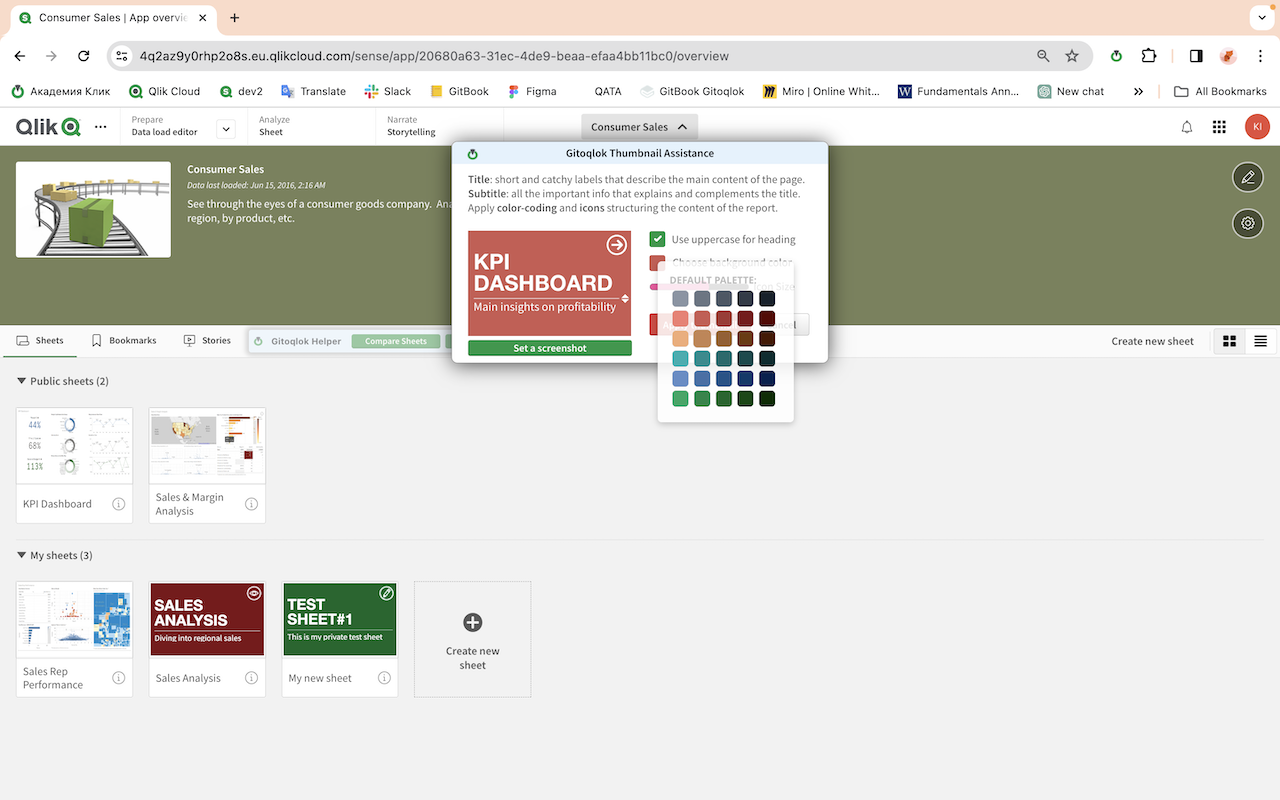The width and height of the screenshot is (1280, 800).
Task: Open the Consumer Sales app dropdown
Action: coord(639,127)
